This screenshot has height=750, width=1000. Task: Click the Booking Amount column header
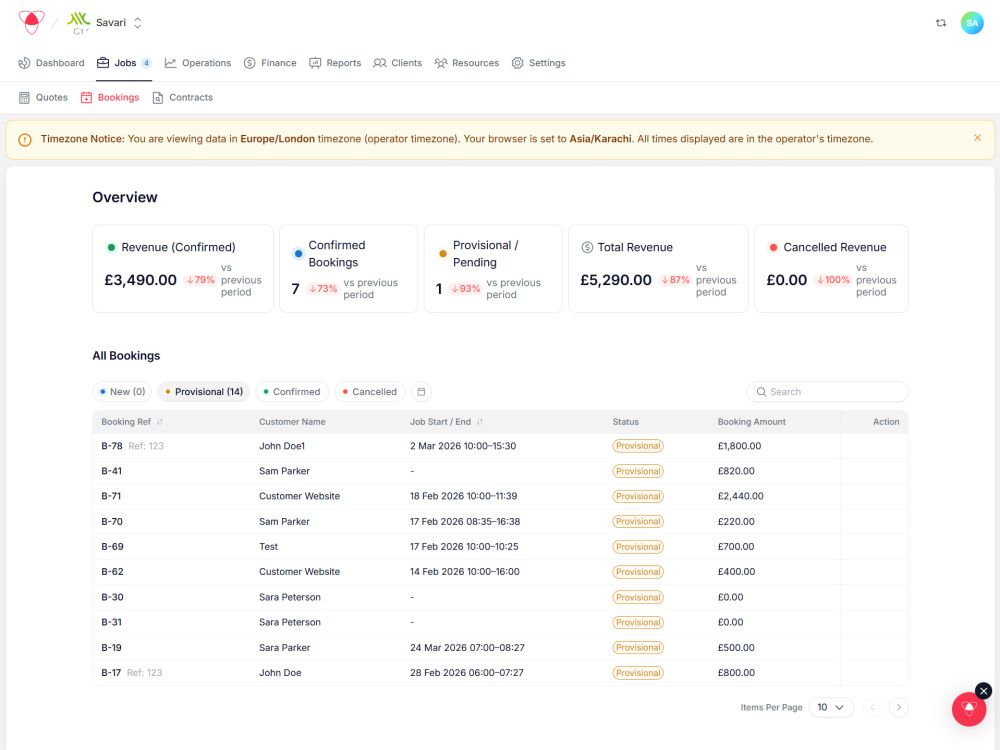(751, 422)
